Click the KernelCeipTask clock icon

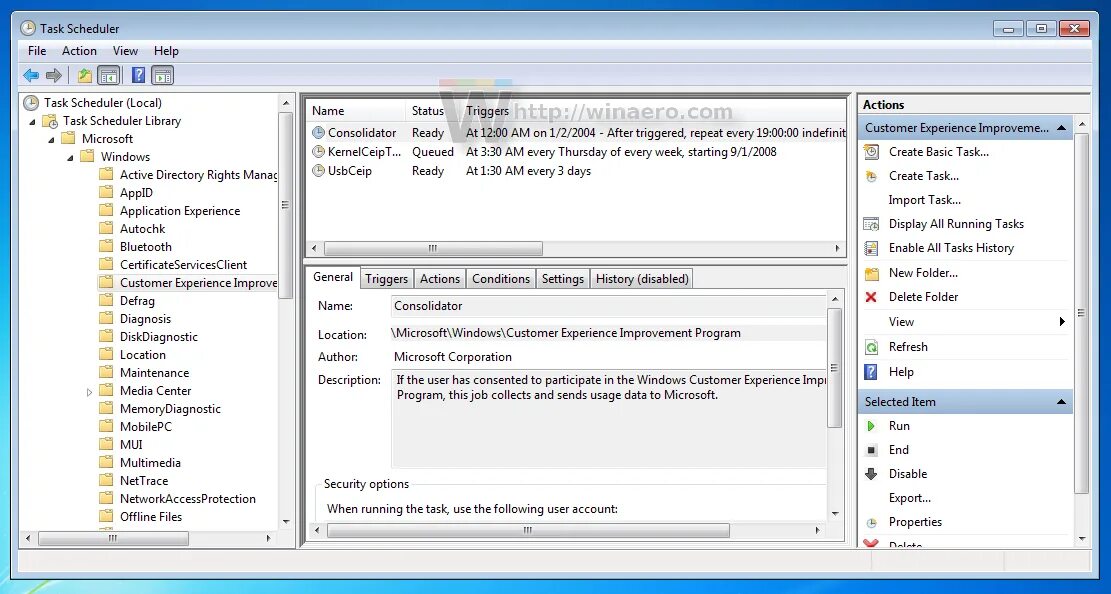(x=319, y=152)
